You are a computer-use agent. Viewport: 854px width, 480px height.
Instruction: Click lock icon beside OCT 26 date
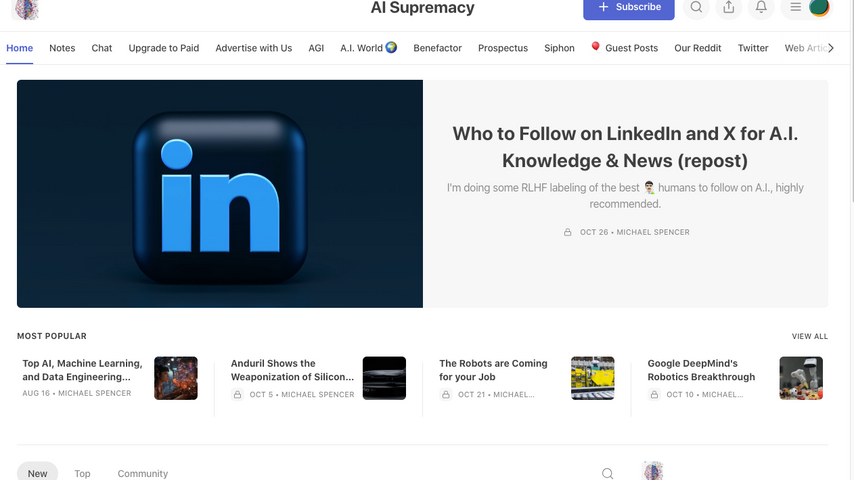pos(568,232)
